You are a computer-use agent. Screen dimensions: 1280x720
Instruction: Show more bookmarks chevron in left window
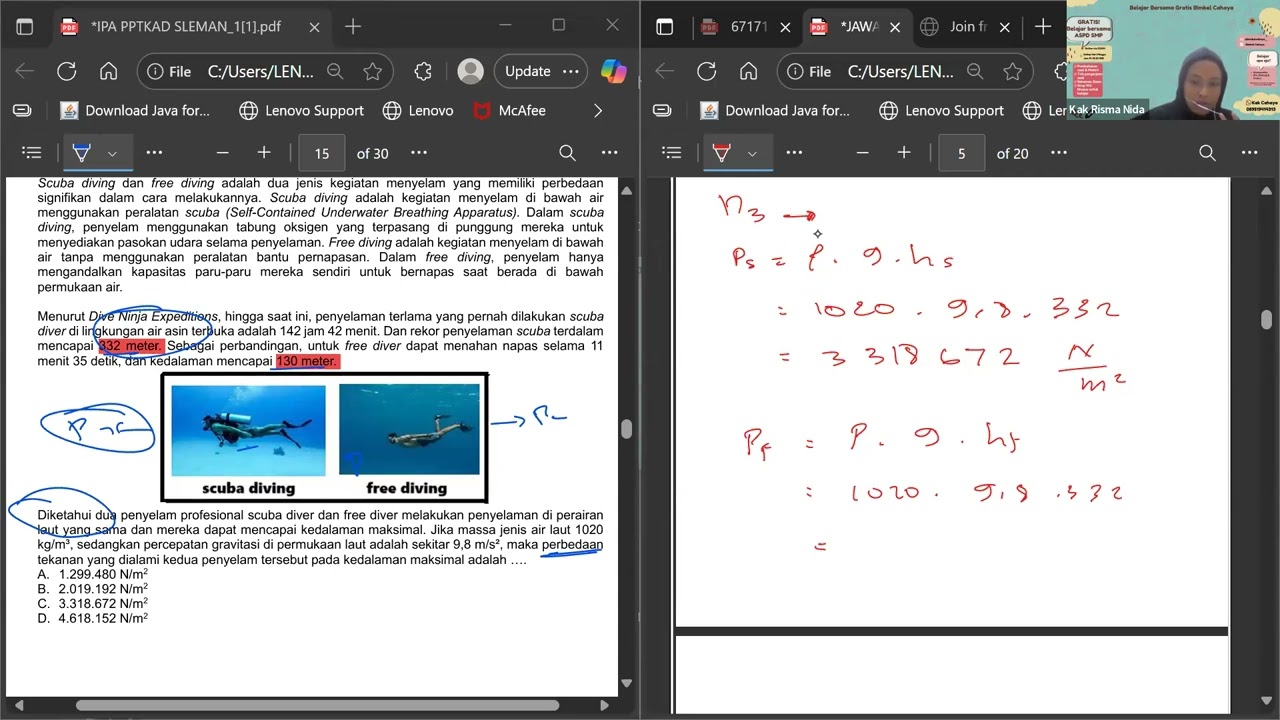click(598, 111)
